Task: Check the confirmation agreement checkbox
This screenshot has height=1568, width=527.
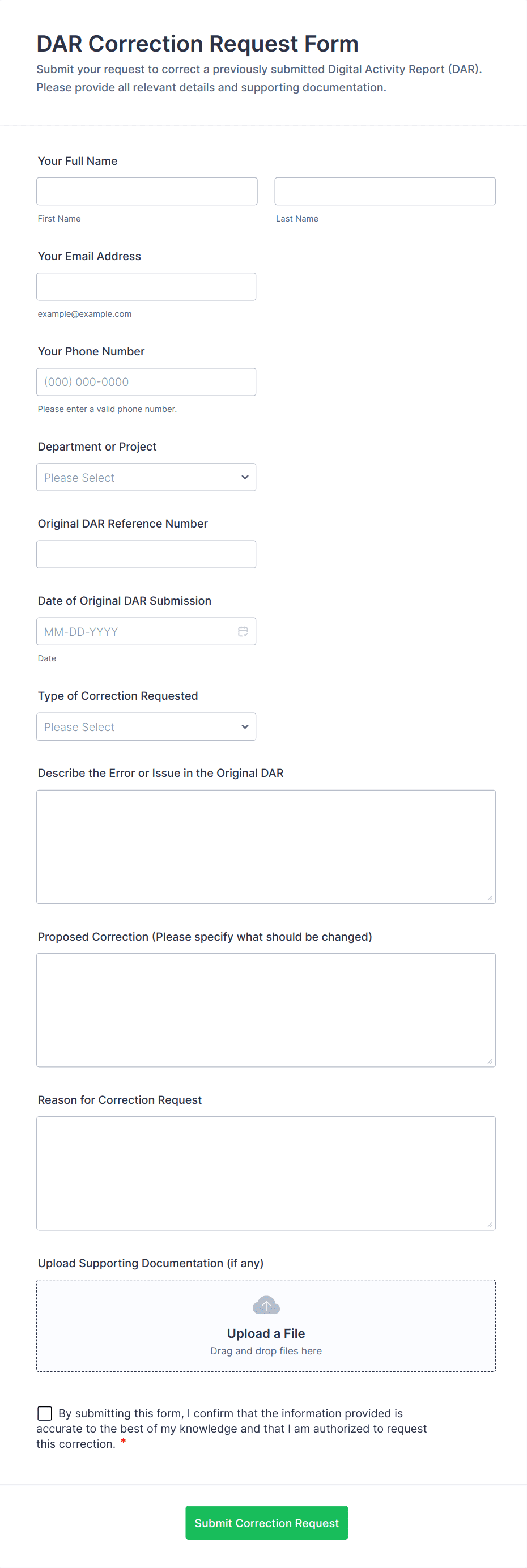Action: 45,1413
